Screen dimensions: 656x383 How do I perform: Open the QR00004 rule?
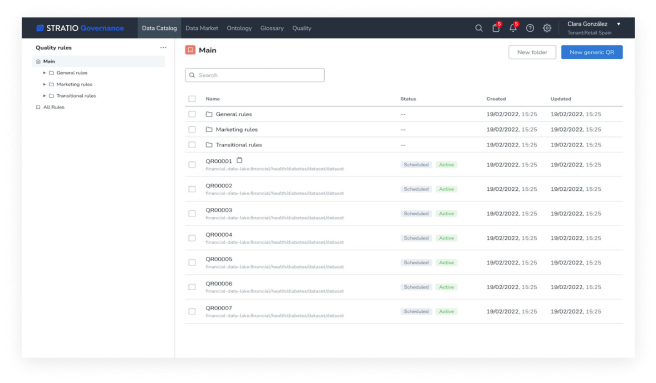tap(219, 234)
